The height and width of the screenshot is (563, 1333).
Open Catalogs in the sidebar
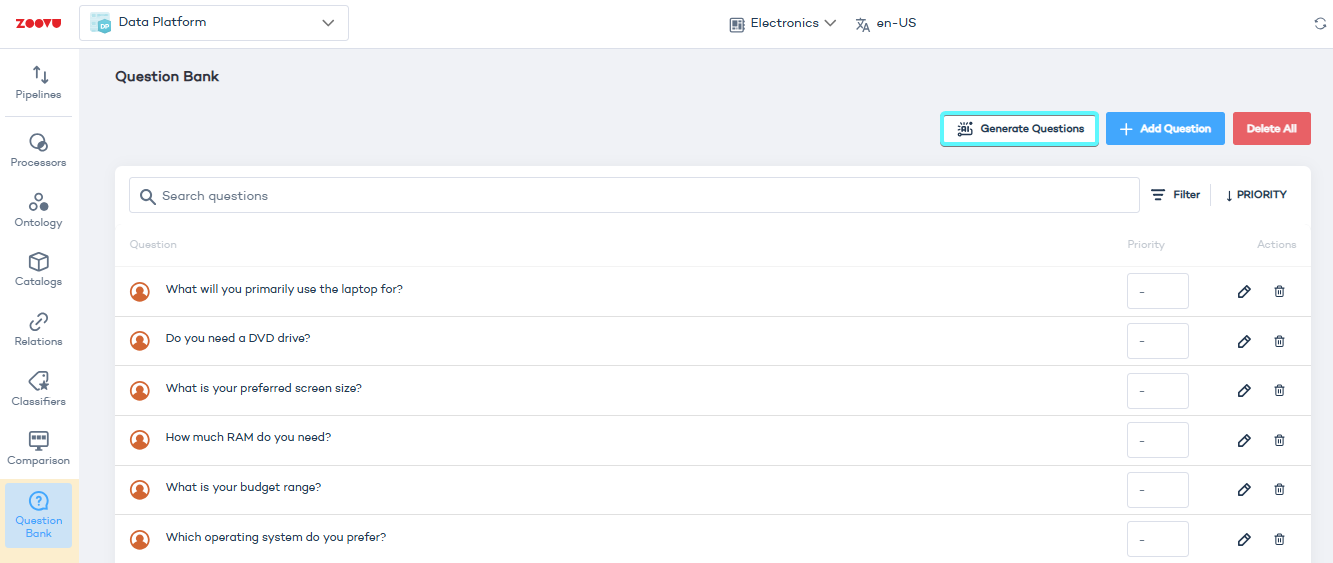point(38,269)
